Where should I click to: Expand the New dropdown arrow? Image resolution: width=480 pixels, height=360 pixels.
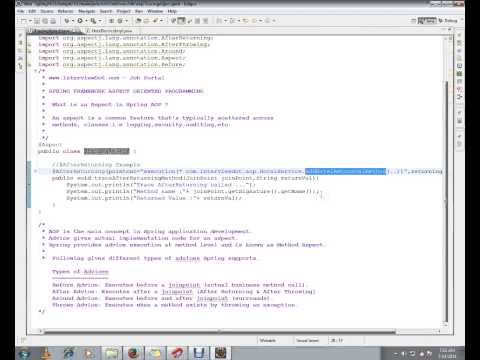point(30,21)
